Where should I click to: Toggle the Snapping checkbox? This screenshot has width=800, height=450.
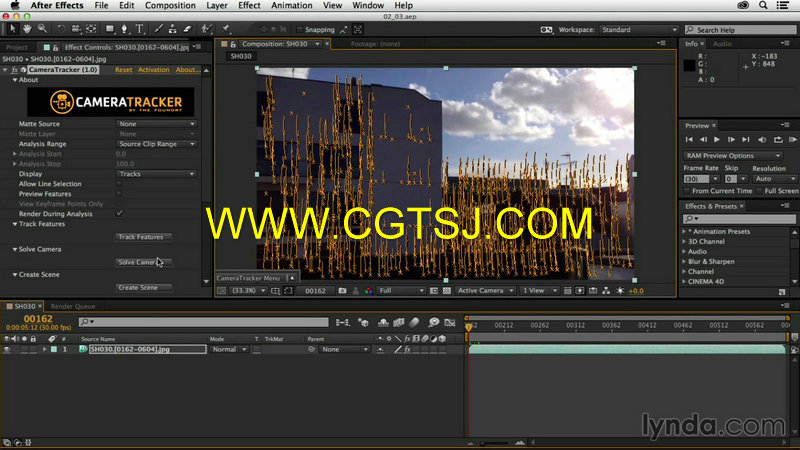coord(299,30)
